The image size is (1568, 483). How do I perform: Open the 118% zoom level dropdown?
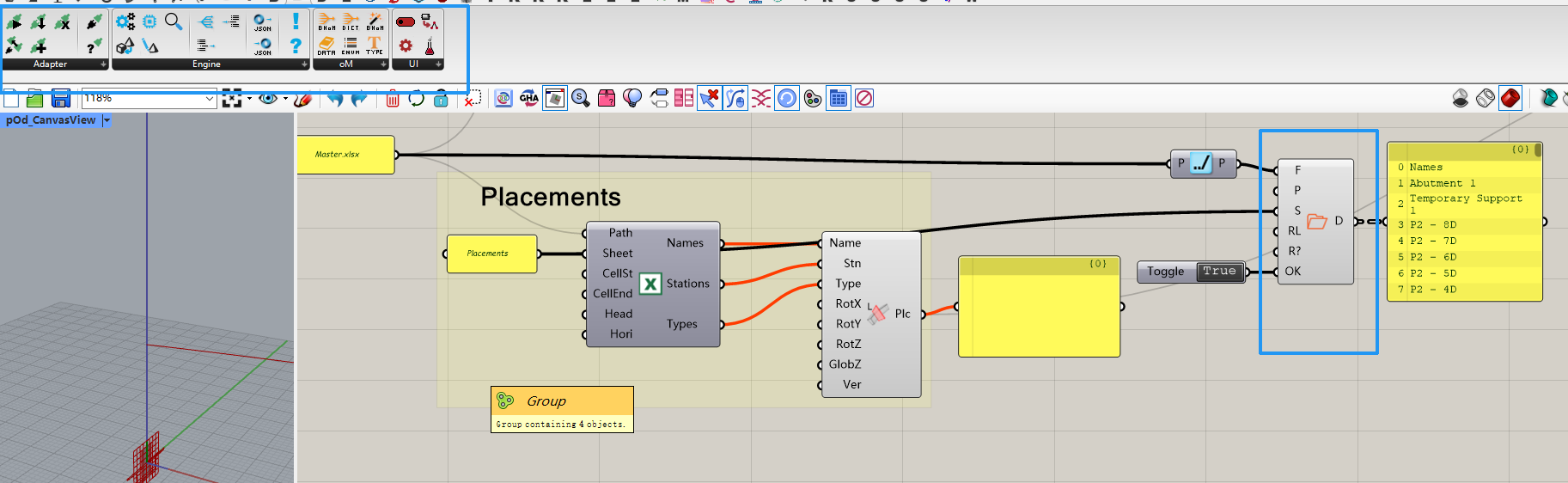coord(209,99)
